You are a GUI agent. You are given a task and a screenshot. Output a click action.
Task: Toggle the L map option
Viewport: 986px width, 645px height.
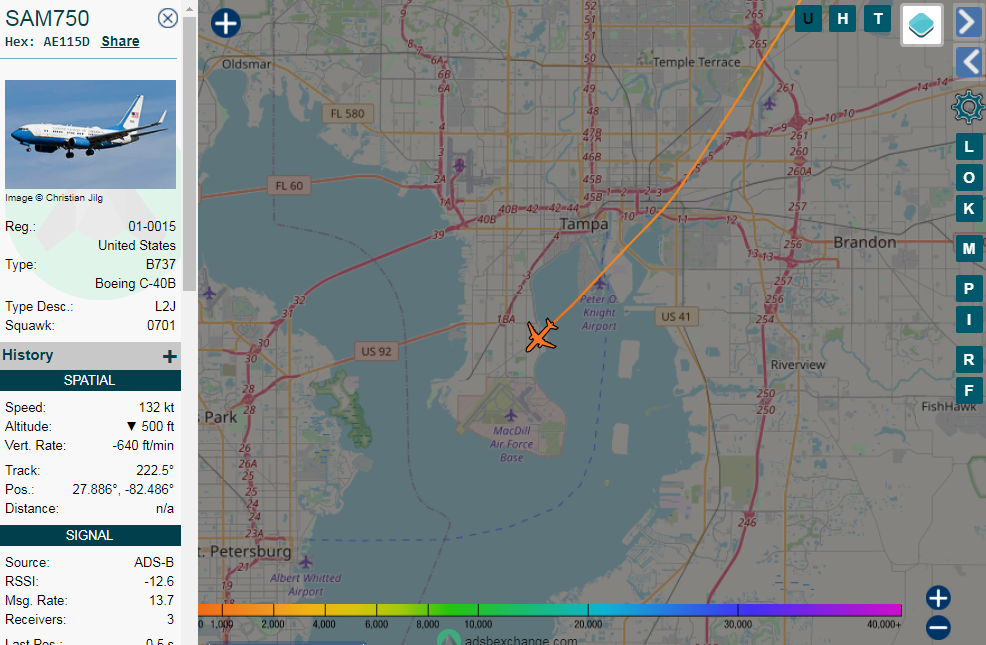[x=969, y=147]
